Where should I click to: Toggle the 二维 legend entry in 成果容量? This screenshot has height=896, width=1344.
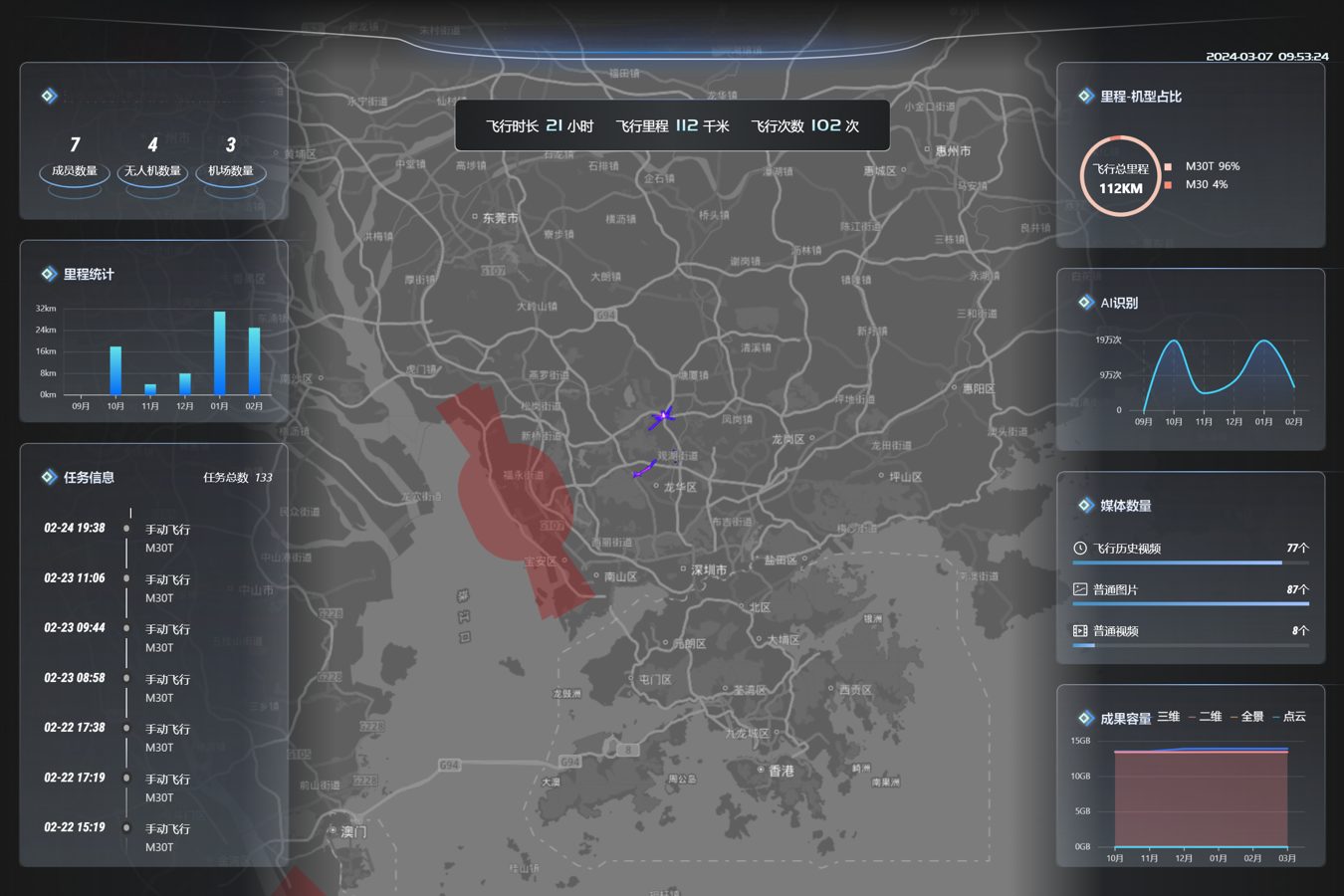click(1206, 717)
